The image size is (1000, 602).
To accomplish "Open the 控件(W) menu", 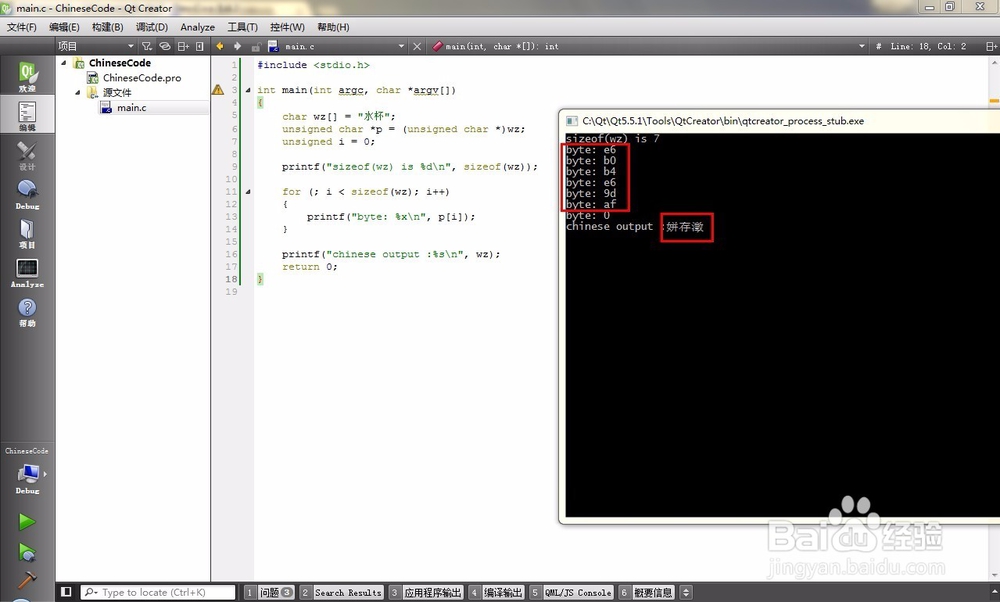I will click(x=287, y=27).
